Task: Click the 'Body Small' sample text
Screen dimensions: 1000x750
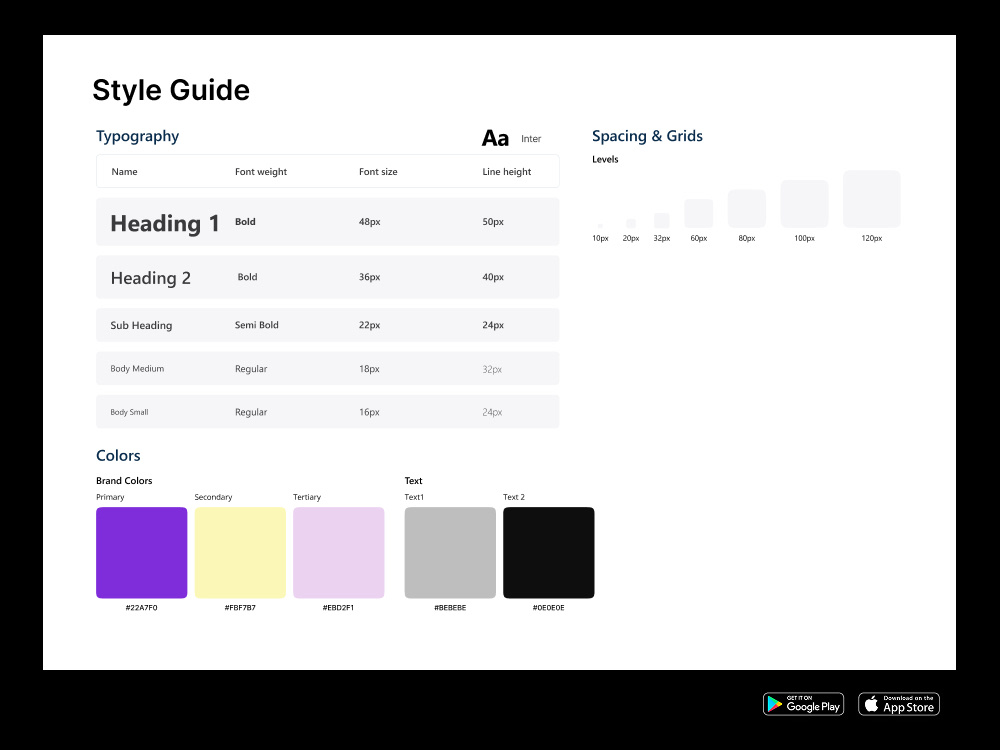Action: coord(129,412)
